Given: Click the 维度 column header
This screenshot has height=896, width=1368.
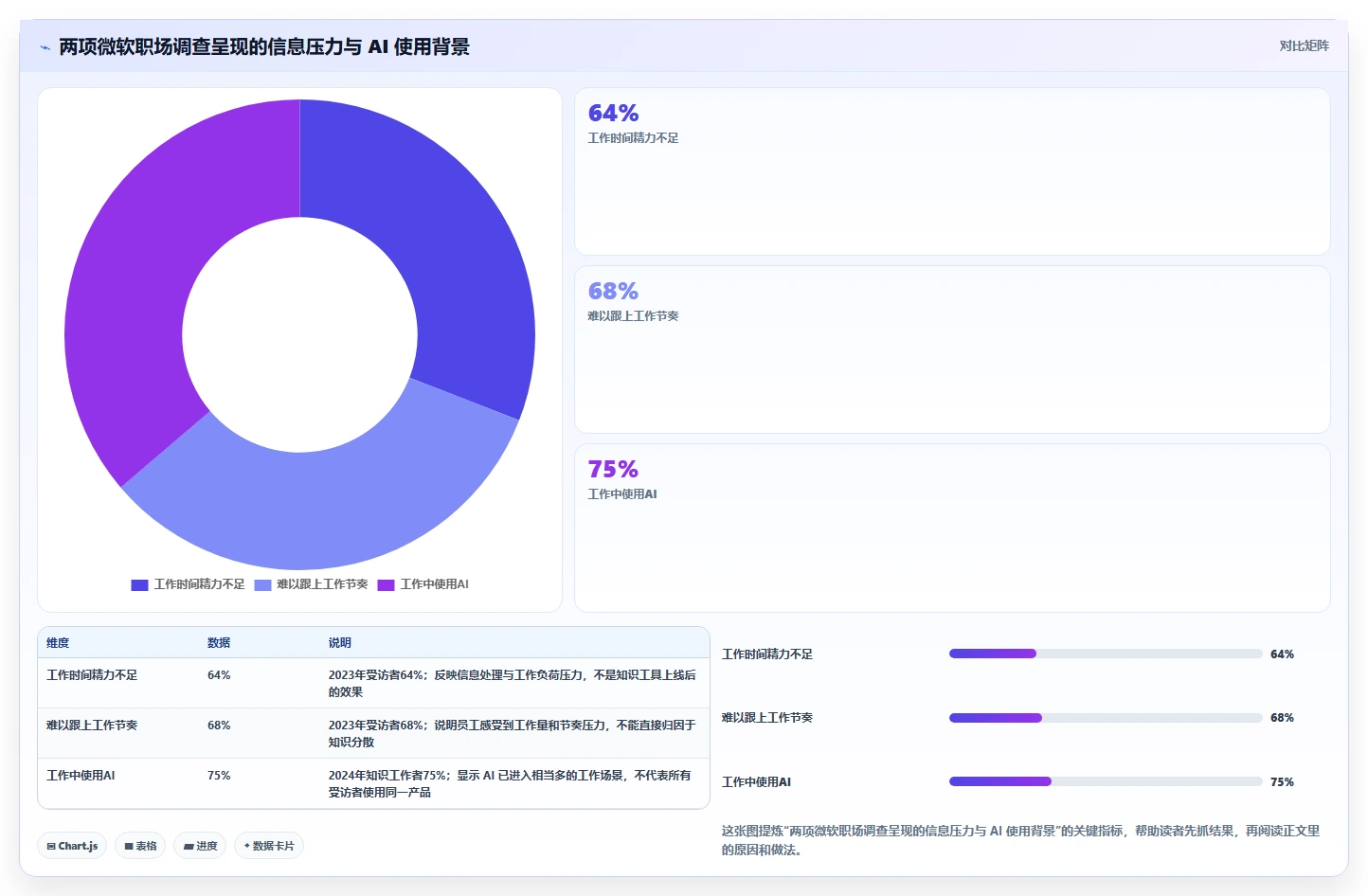Looking at the screenshot, I should pos(58,643).
